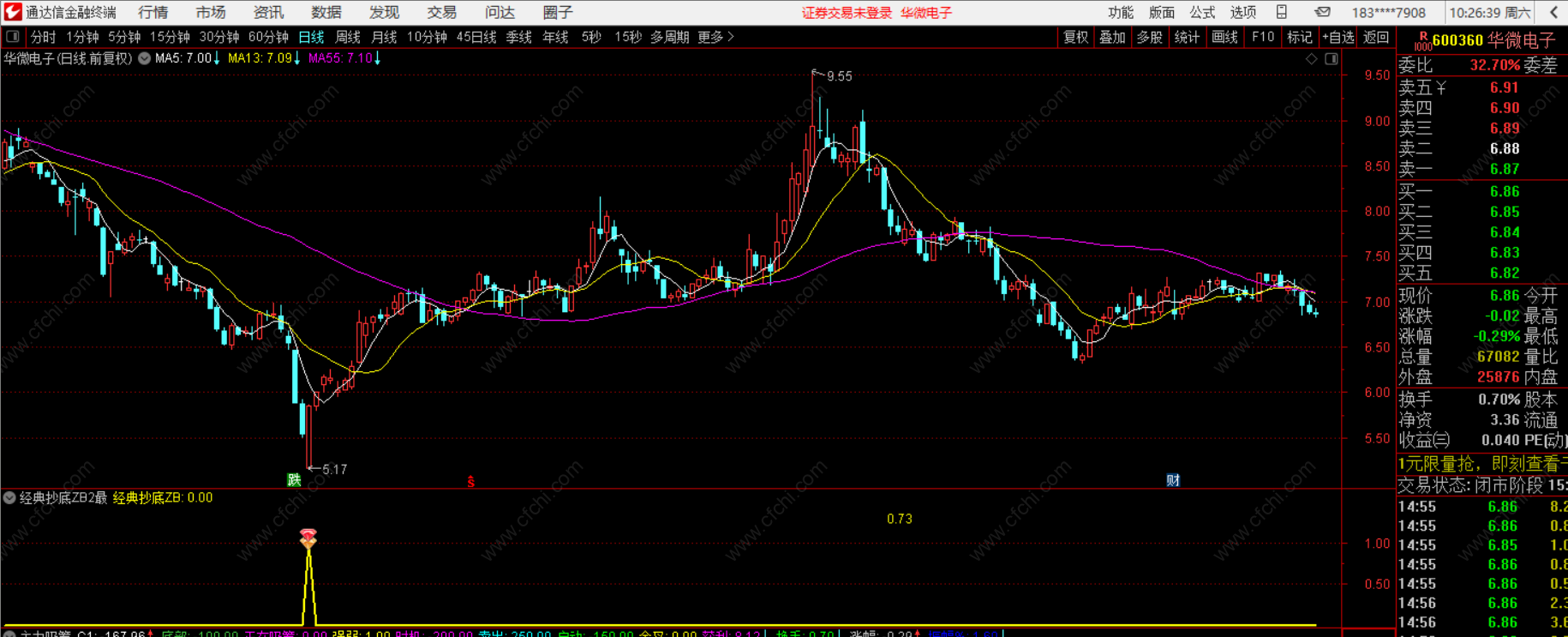Select the 分时 period tab
The width and height of the screenshot is (1568, 637).
43,37
